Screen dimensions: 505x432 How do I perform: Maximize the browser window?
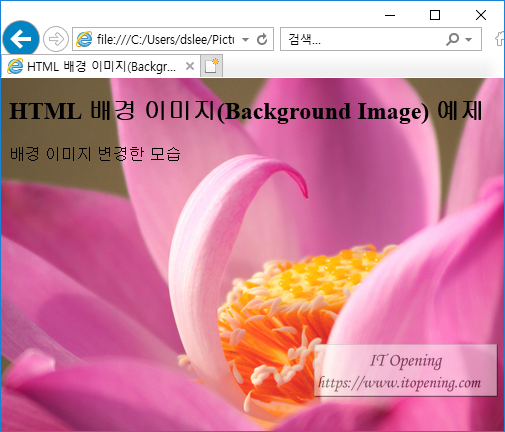[x=435, y=15]
